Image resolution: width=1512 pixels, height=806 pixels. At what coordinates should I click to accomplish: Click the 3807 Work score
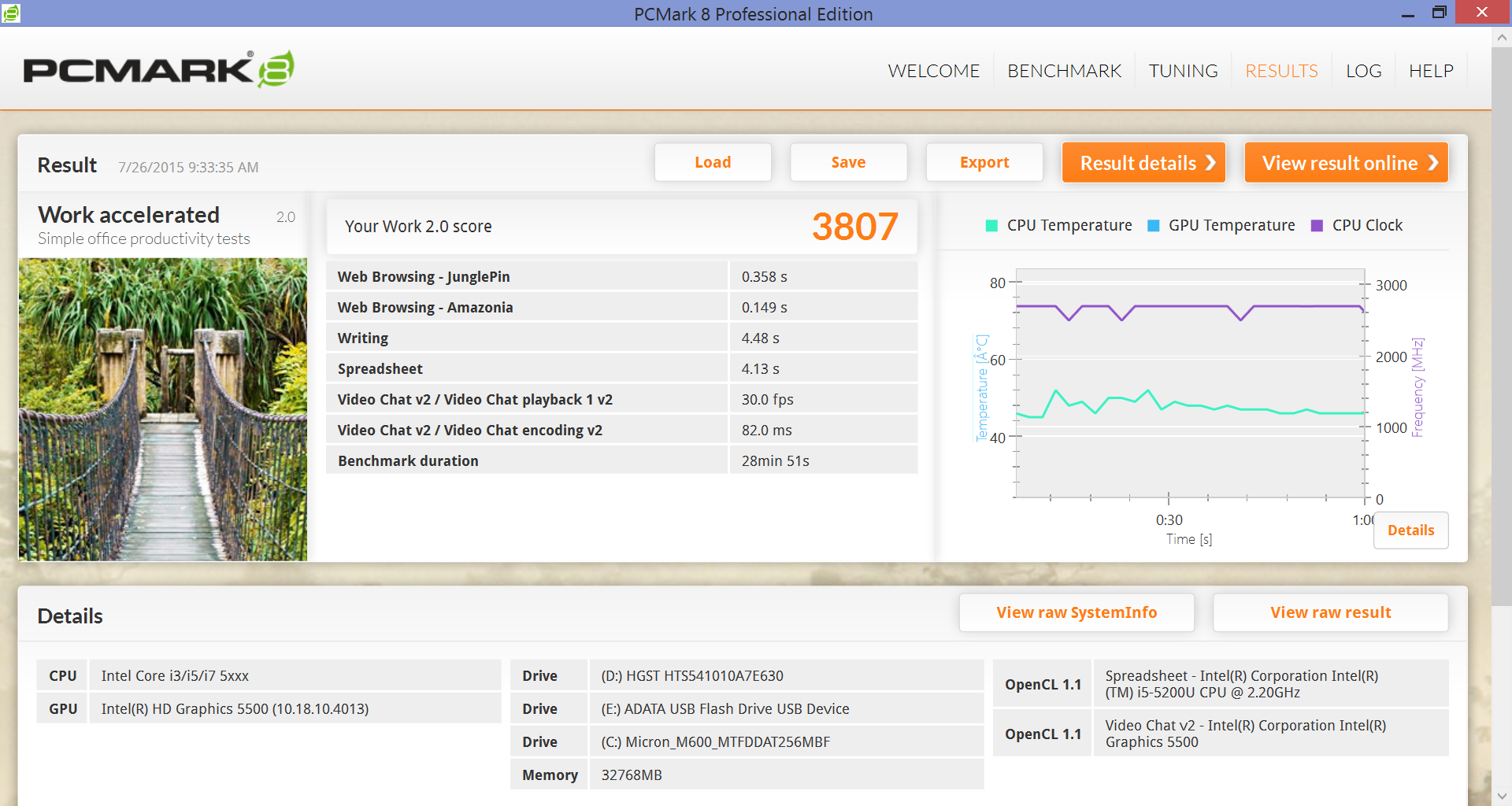tap(854, 227)
